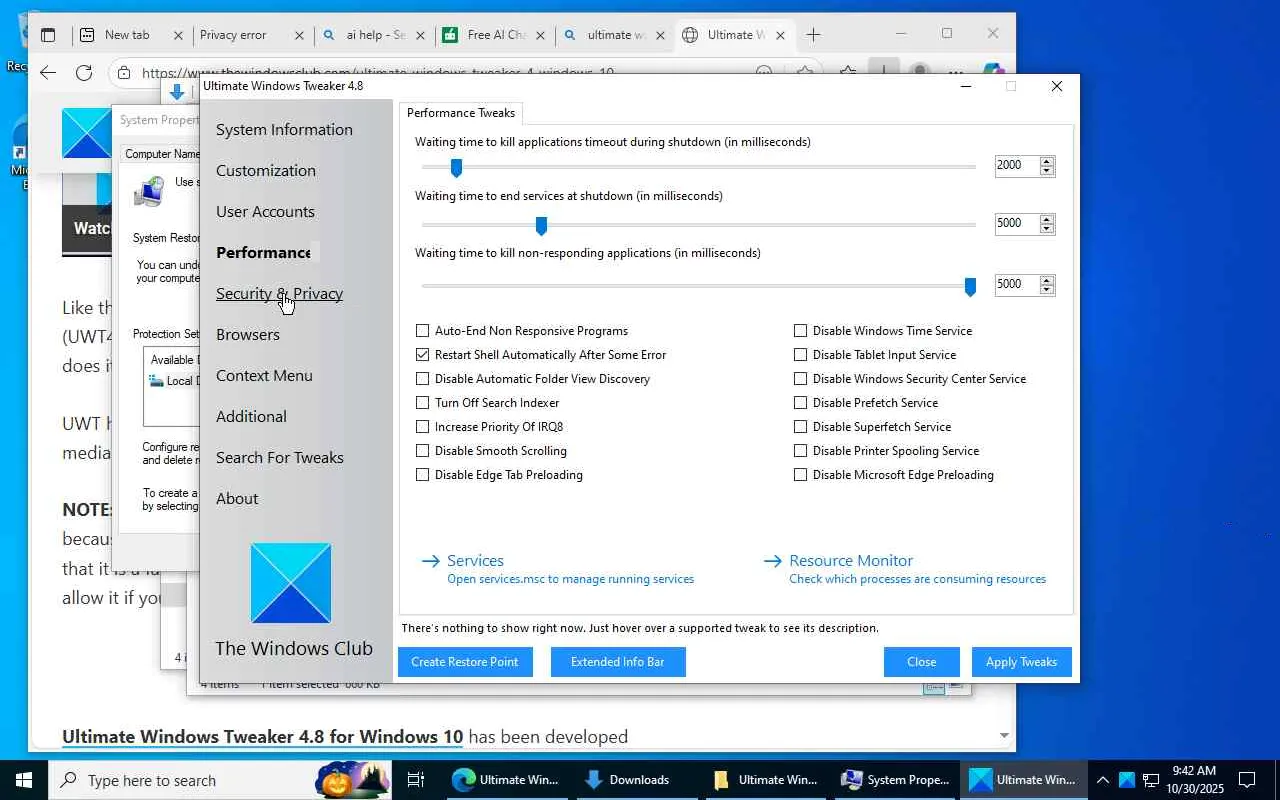
Task: Enable Auto-End Non Responsive Programs
Action: [x=422, y=331]
